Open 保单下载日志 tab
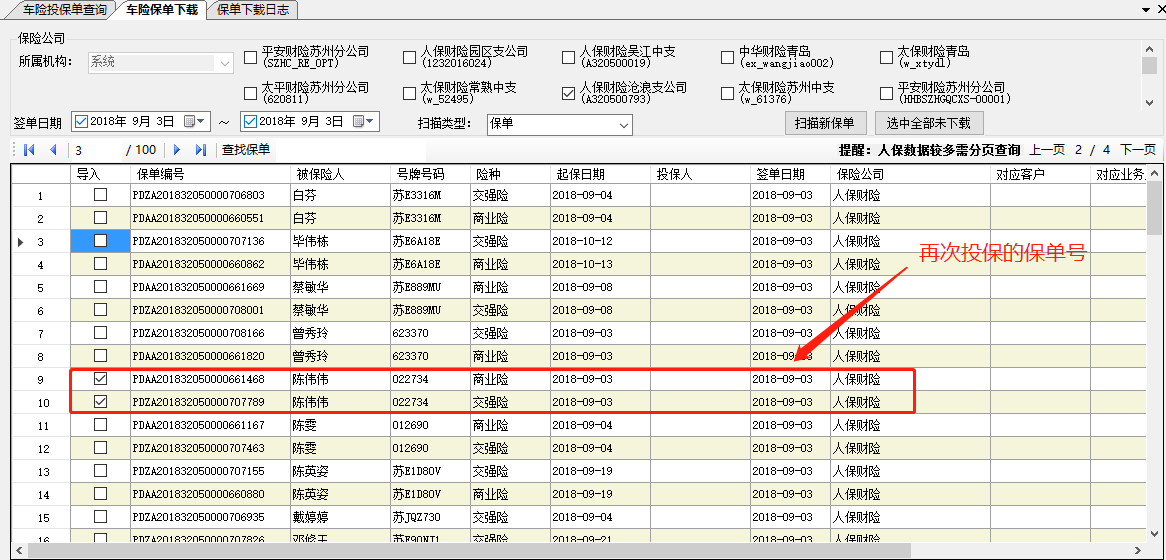The height and width of the screenshot is (560, 1166). click(x=253, y=9)
